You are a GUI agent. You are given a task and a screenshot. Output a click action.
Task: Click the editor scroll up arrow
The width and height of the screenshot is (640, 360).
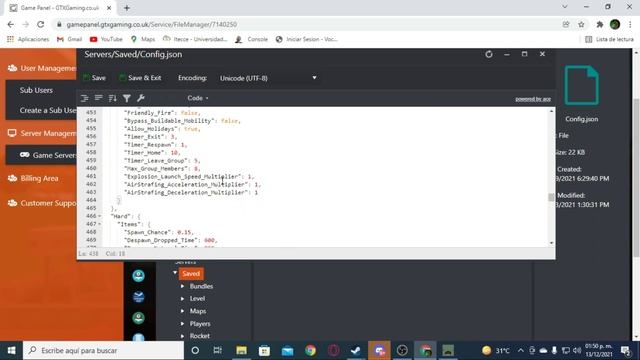[551, 111]
